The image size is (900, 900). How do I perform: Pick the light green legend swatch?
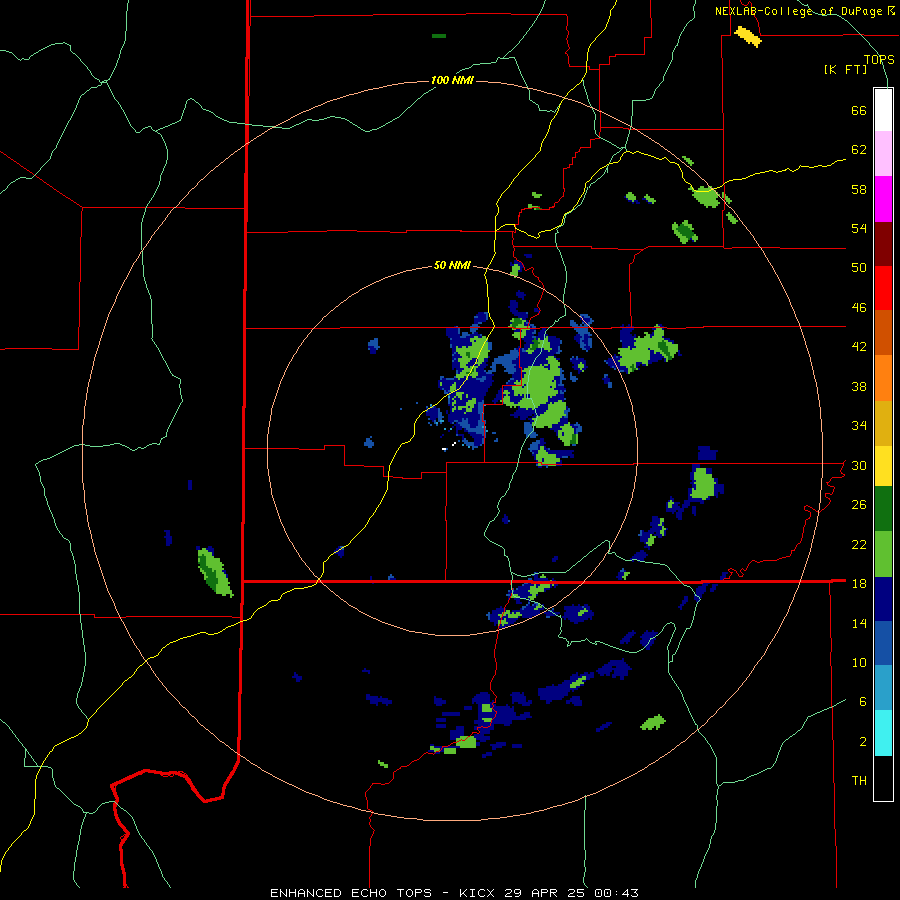click(883, 554)
